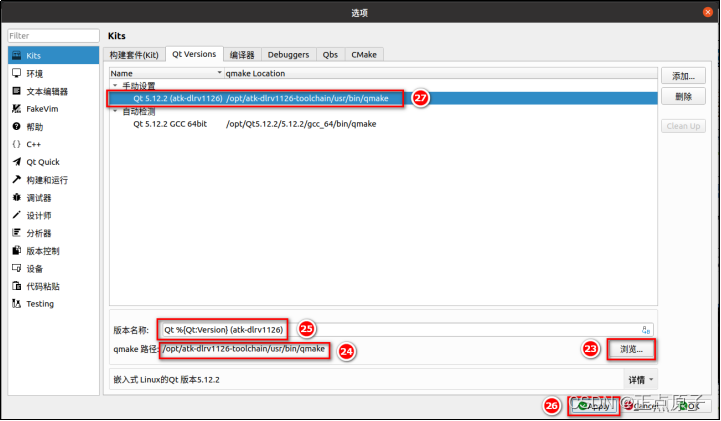Select Testing in the sidebar list
Screen dimensions: 721x421
tap(53, 304)
